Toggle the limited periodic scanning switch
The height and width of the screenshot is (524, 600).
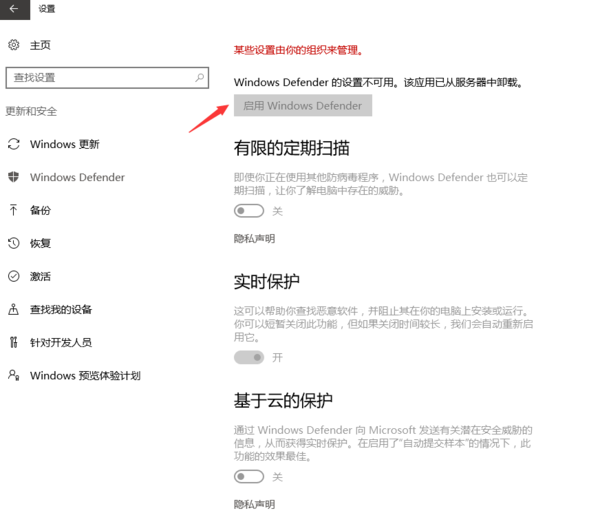point(249,211)
